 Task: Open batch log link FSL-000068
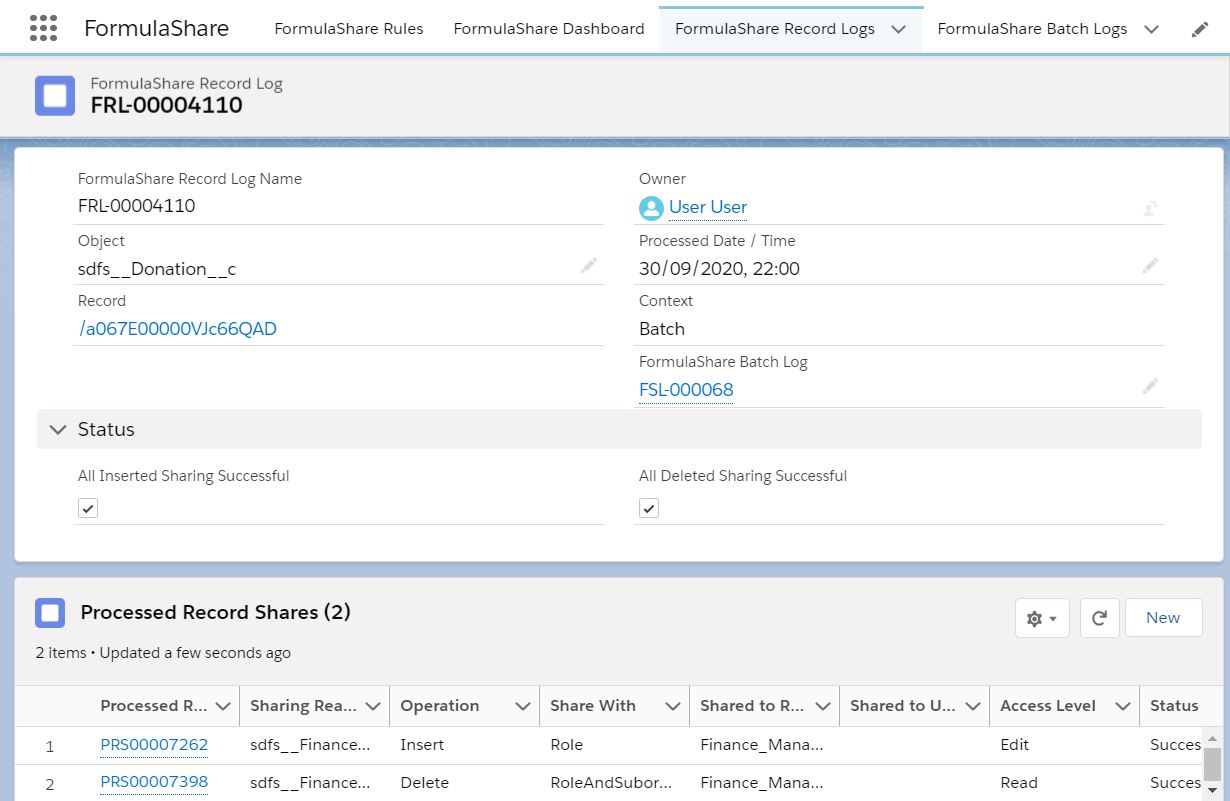pyautogui.click(x=686, y=390)
